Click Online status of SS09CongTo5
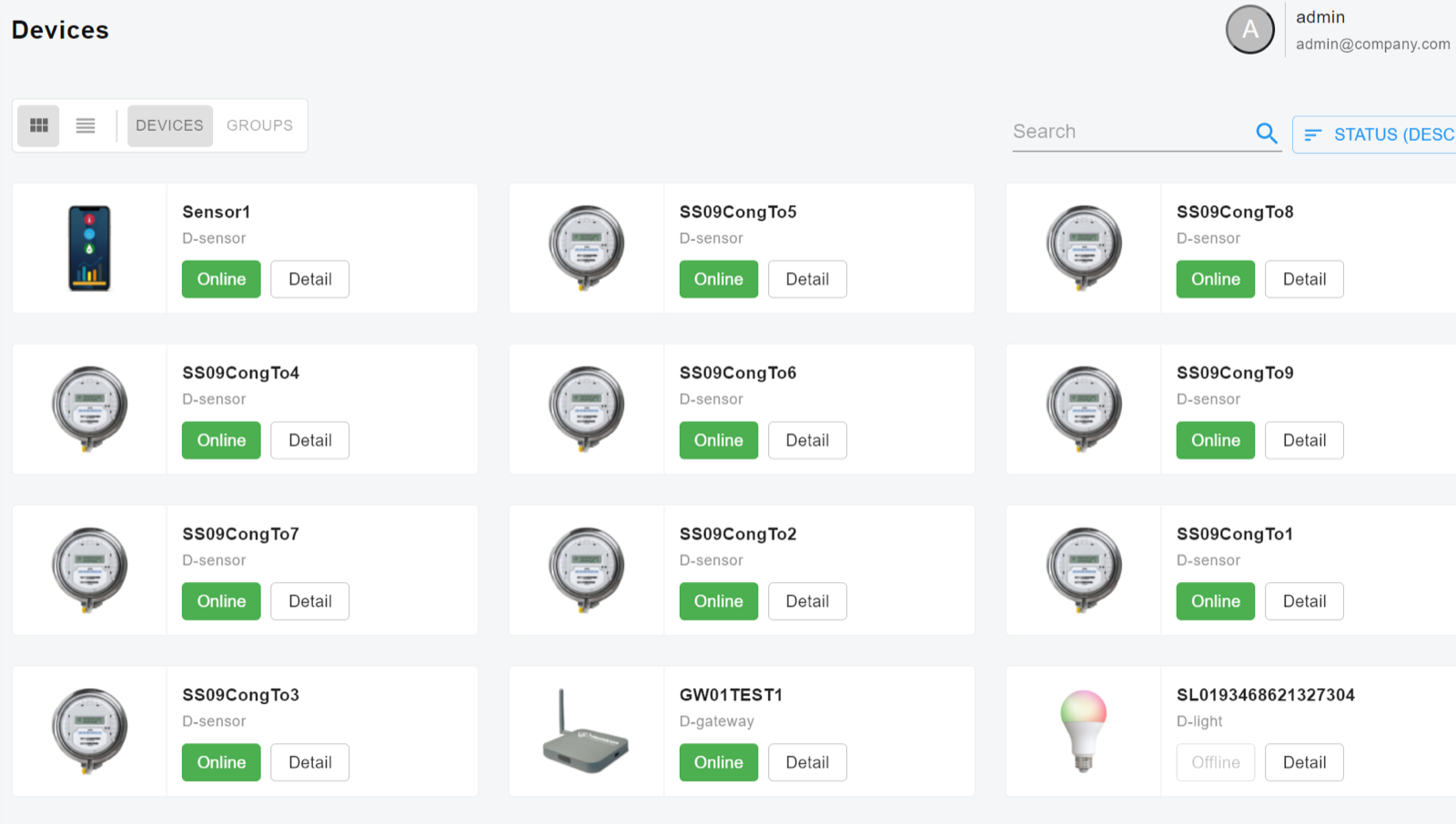The width and height of the screenshot is (1456, 824). (719, 279)
